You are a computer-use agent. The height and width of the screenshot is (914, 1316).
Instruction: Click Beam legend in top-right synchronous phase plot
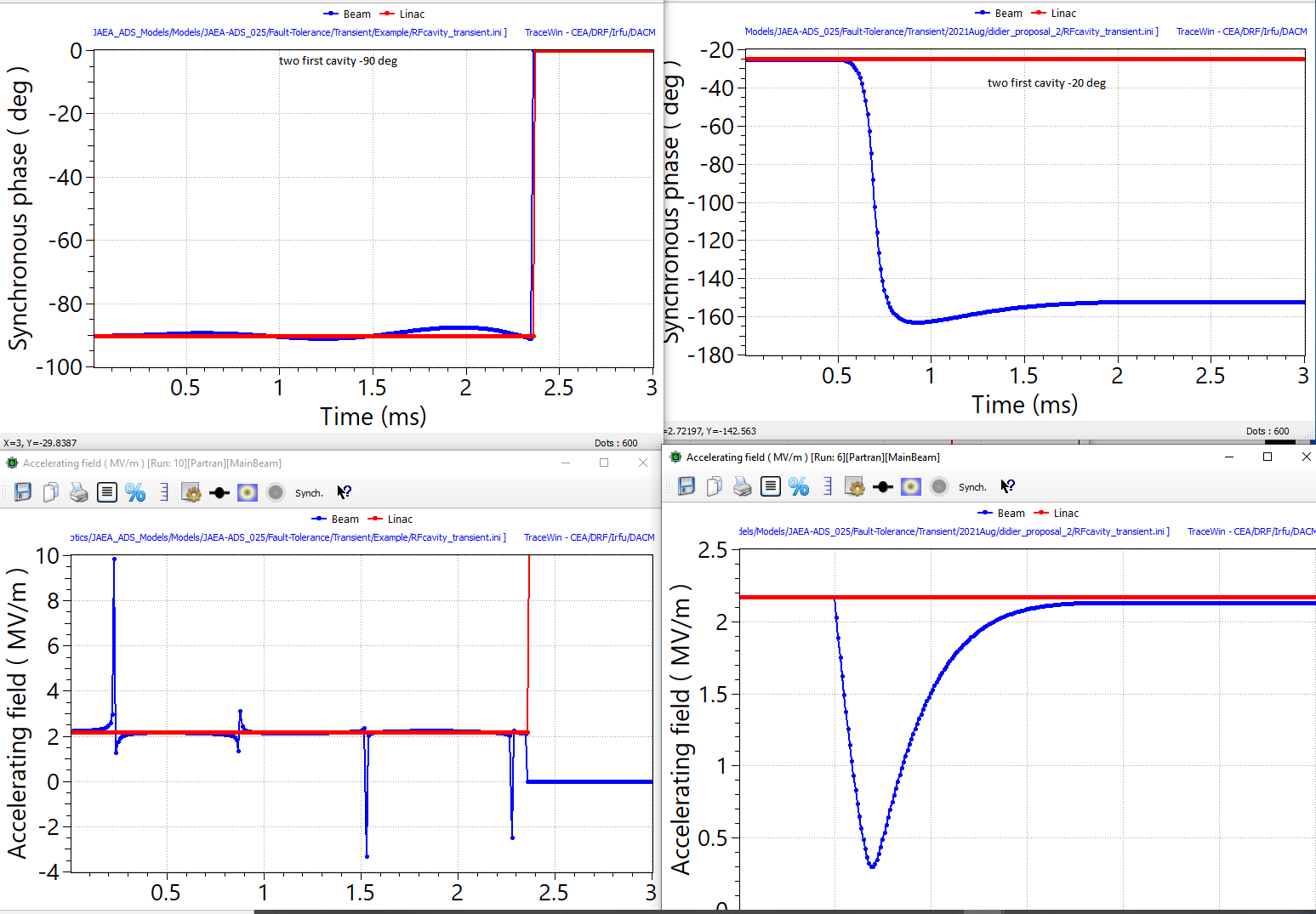[999, 13]
